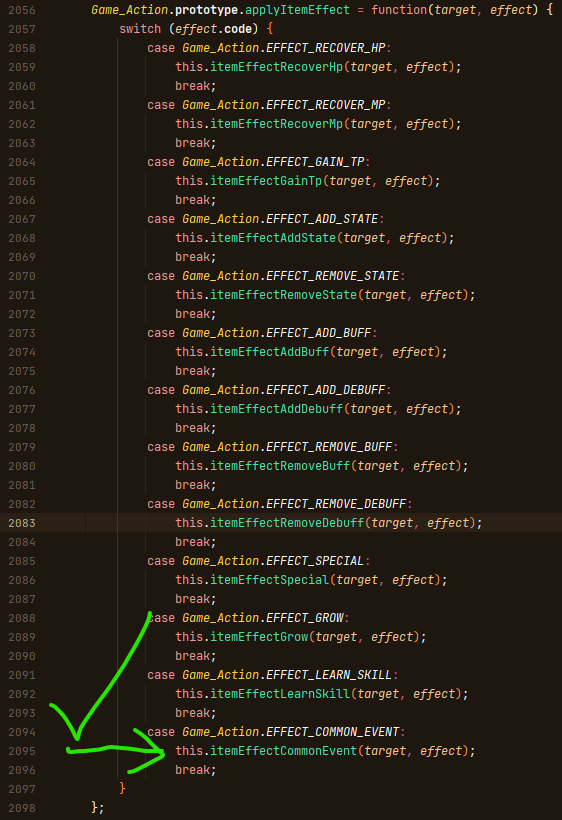Click the function keyword on line 2056

(x=399, y=10)
